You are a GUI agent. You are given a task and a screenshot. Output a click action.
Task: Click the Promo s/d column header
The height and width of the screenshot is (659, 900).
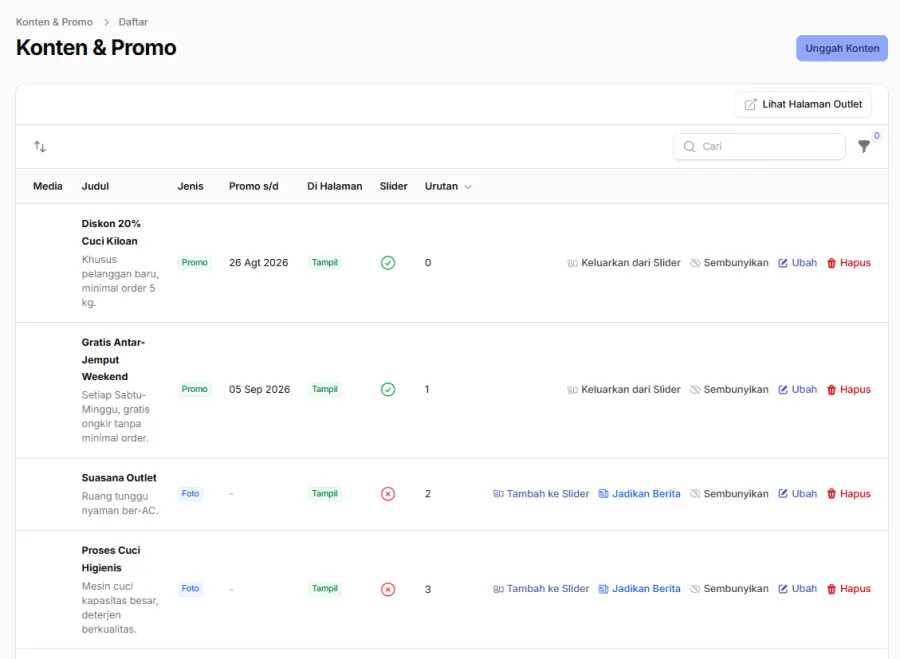click(254, 187)
